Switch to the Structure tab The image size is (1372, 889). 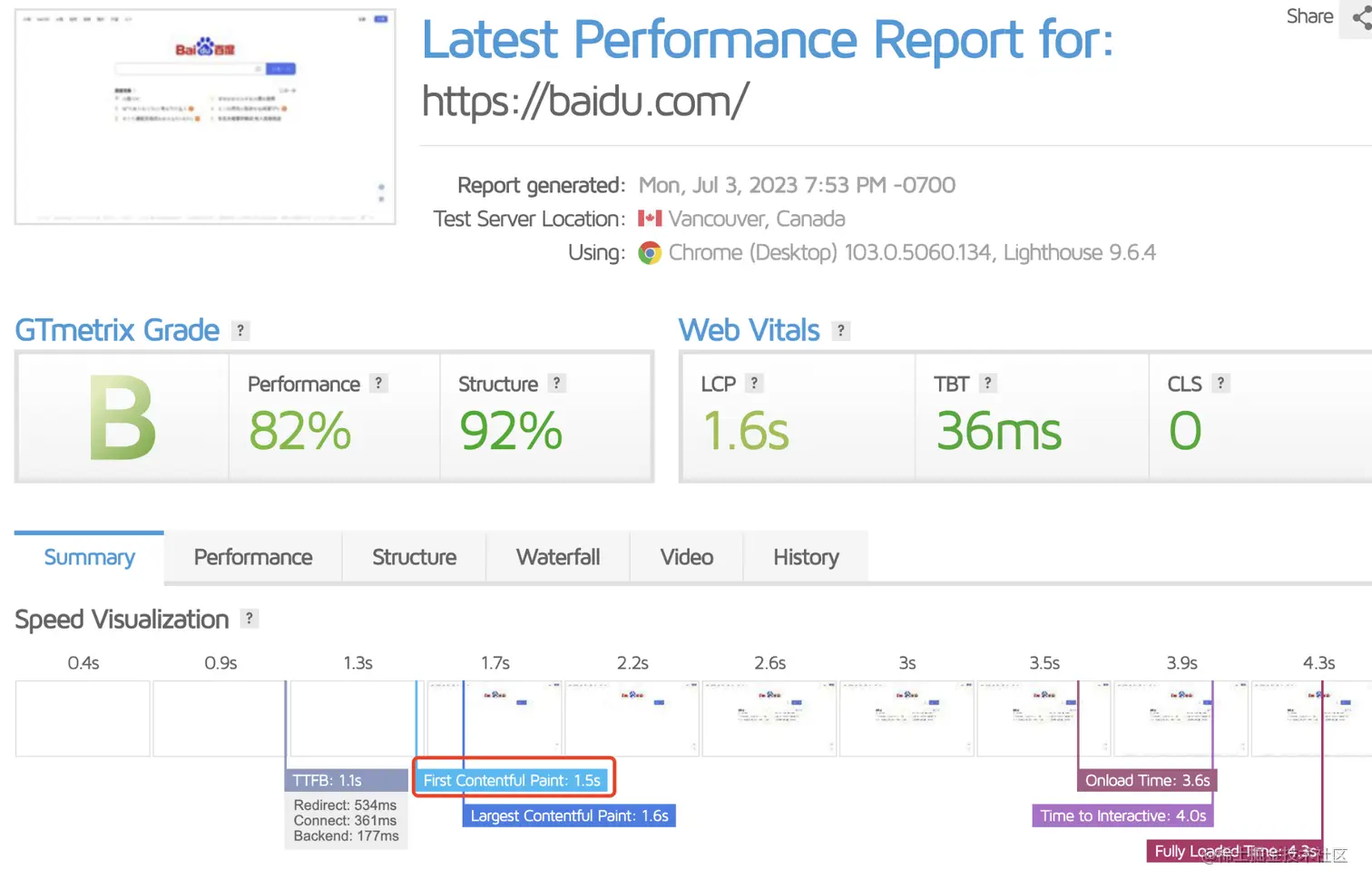pyautogui.click(x=414, y=557)
